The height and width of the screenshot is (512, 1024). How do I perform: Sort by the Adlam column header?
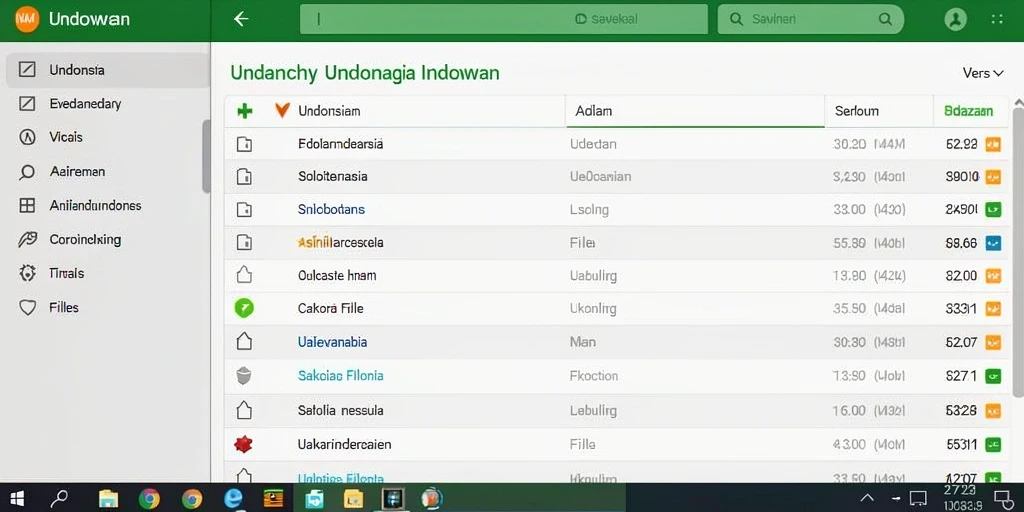594,111
